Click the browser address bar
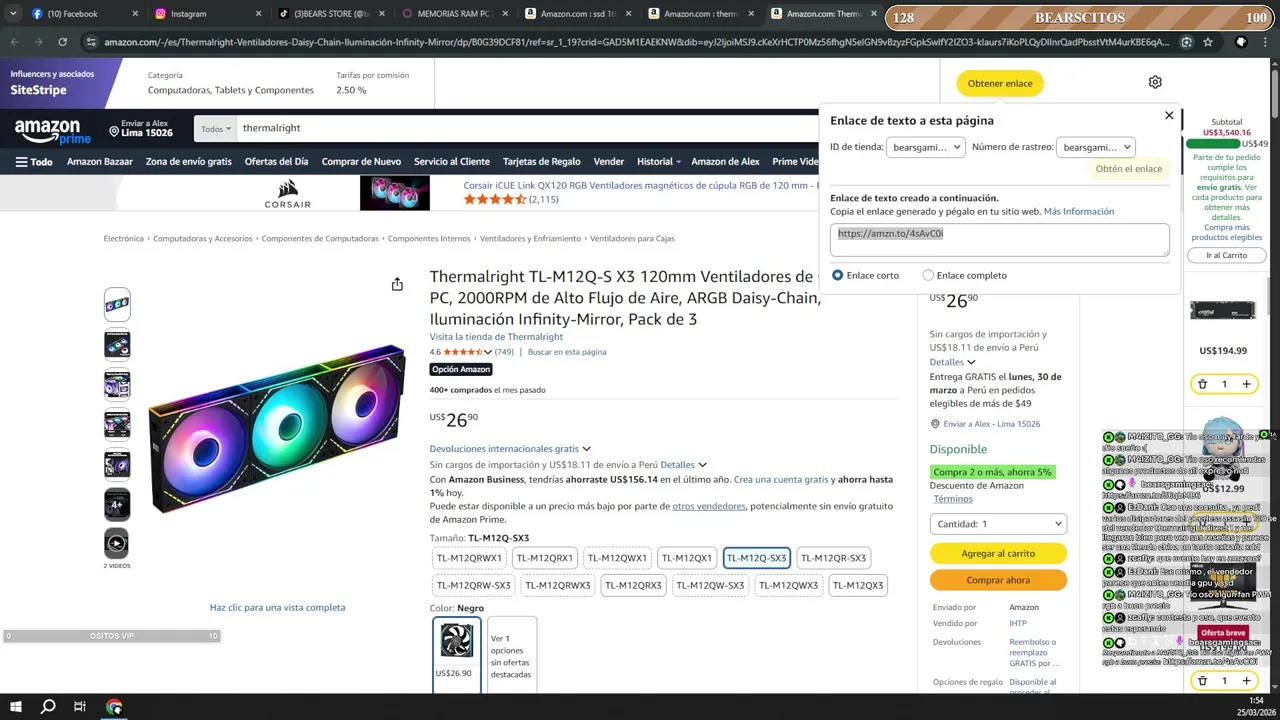Viewport: 1280px width, 720px height. [x=635, y=42]
